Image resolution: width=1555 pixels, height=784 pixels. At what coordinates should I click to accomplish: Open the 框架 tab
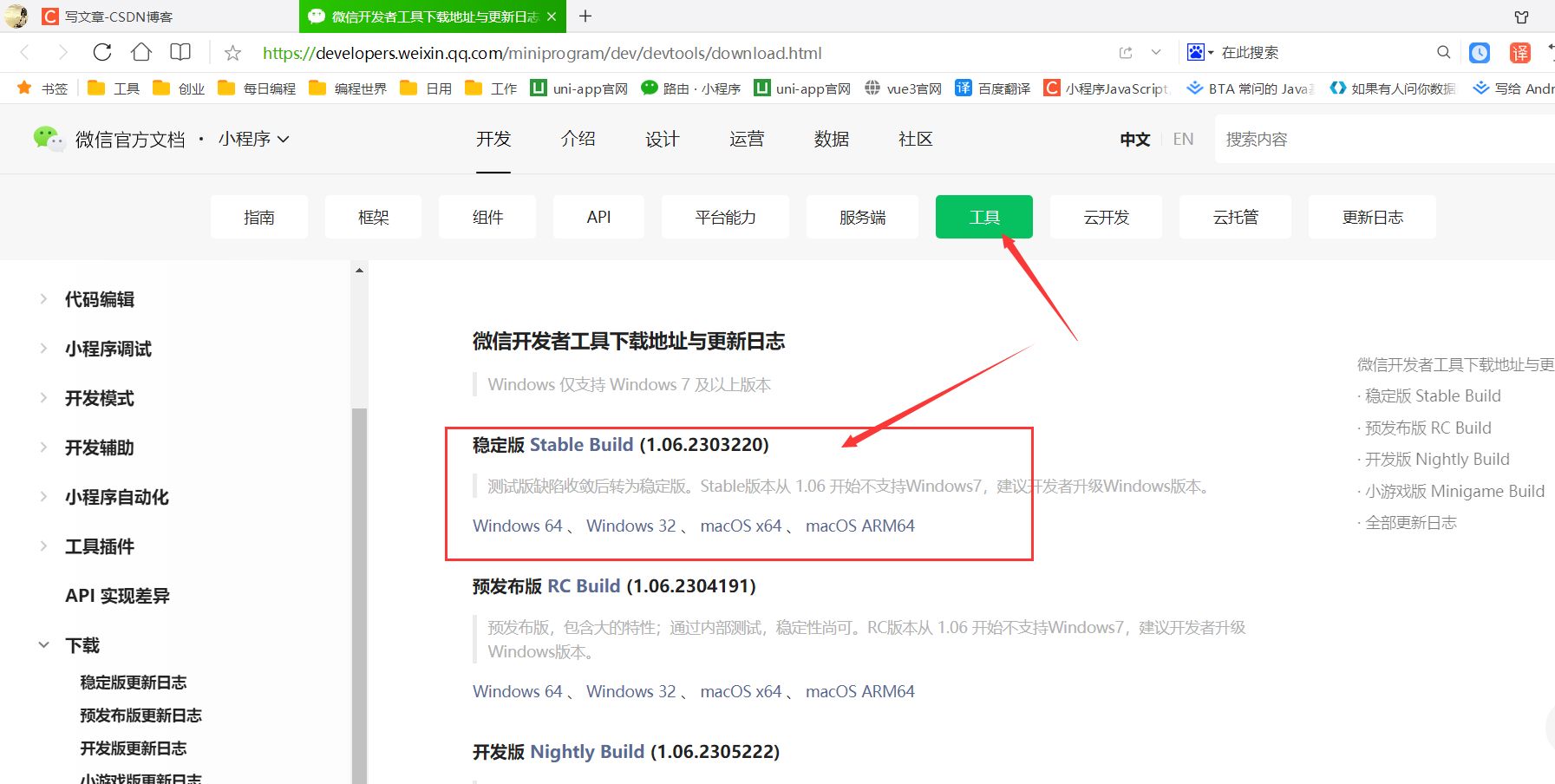click(374, 217)
